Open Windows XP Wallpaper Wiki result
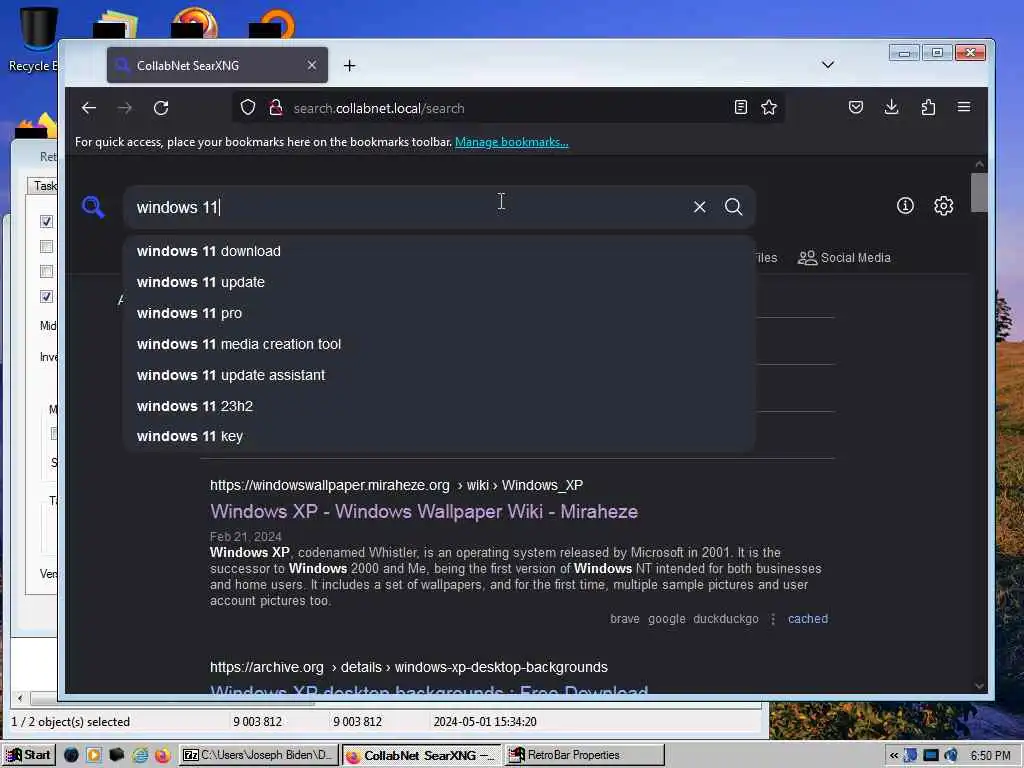The width and height of the screenshot is (1024, 768). [x=424, y=511]
